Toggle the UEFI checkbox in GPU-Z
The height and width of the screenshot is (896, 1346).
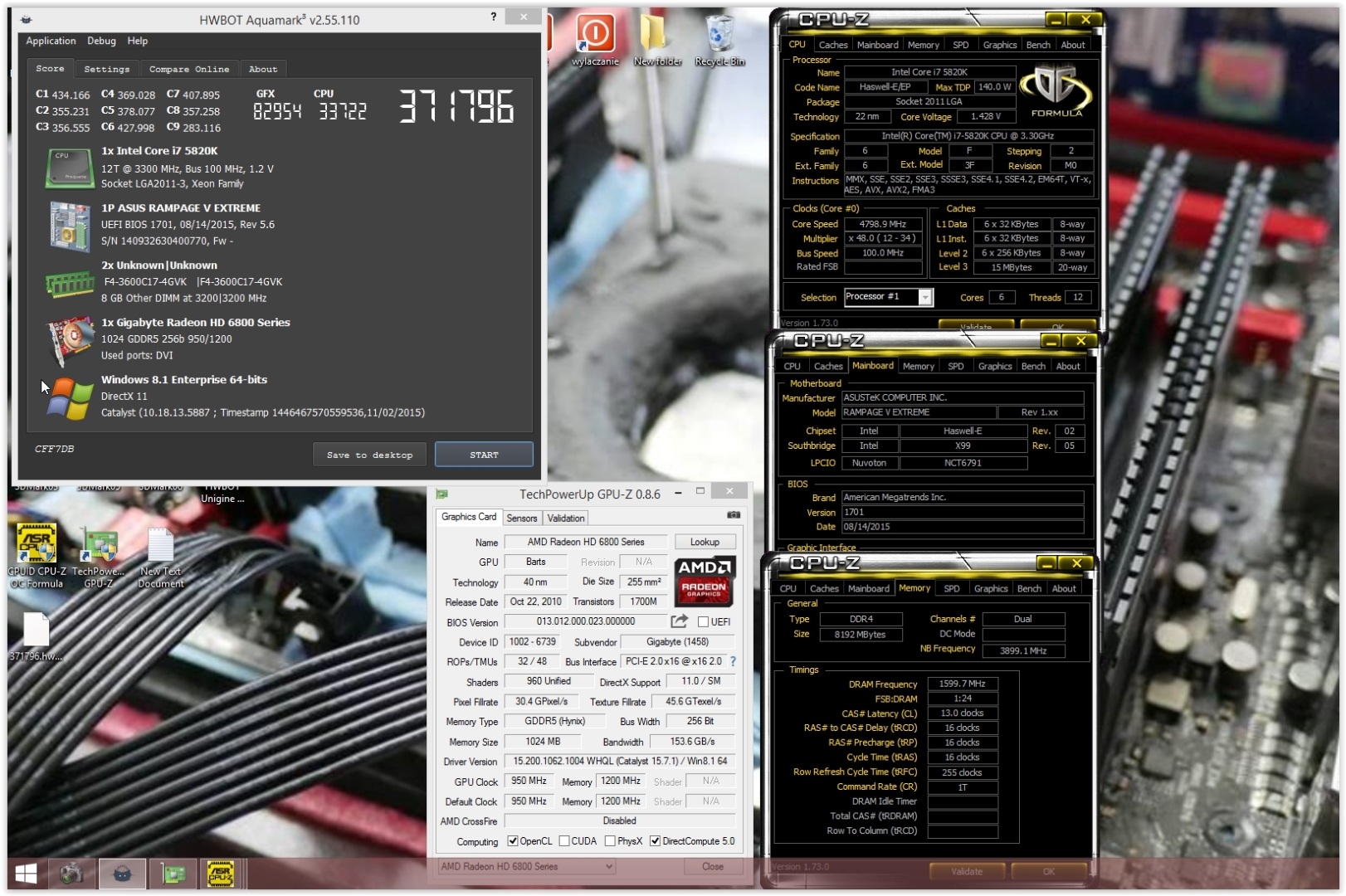click(x=703, y=621)
